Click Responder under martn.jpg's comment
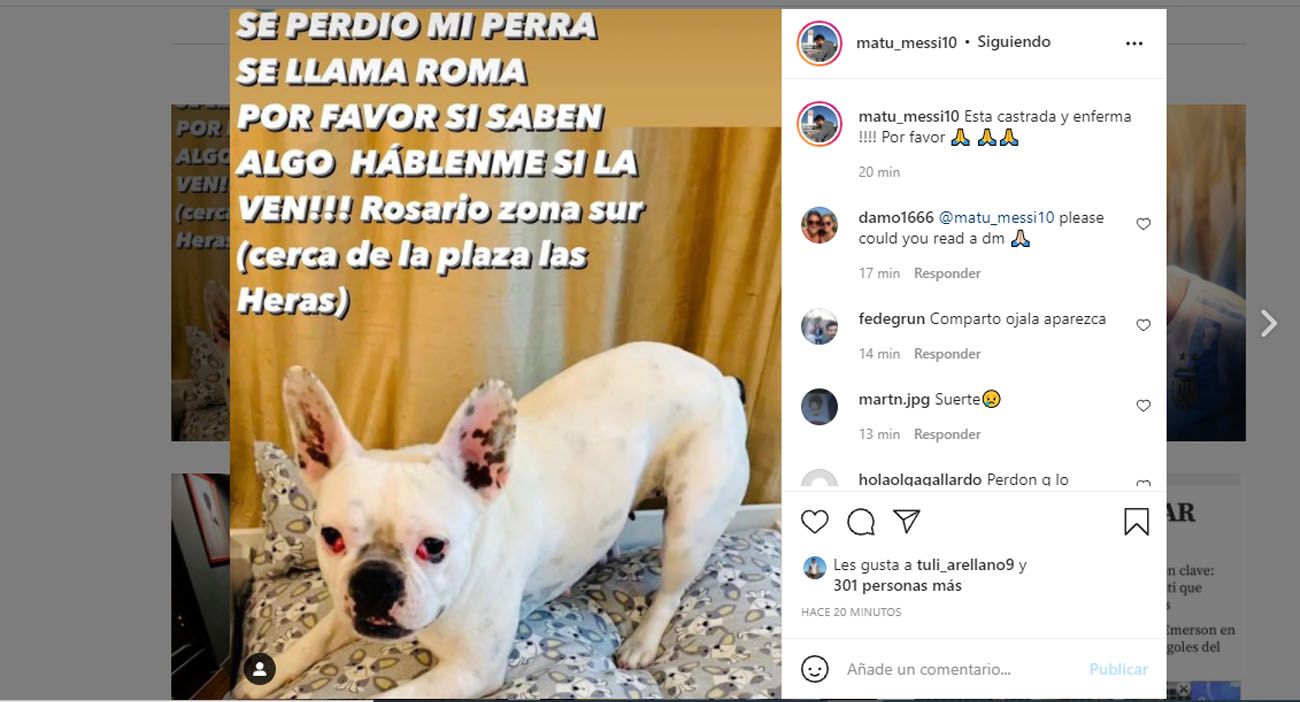 coord(947,434)
